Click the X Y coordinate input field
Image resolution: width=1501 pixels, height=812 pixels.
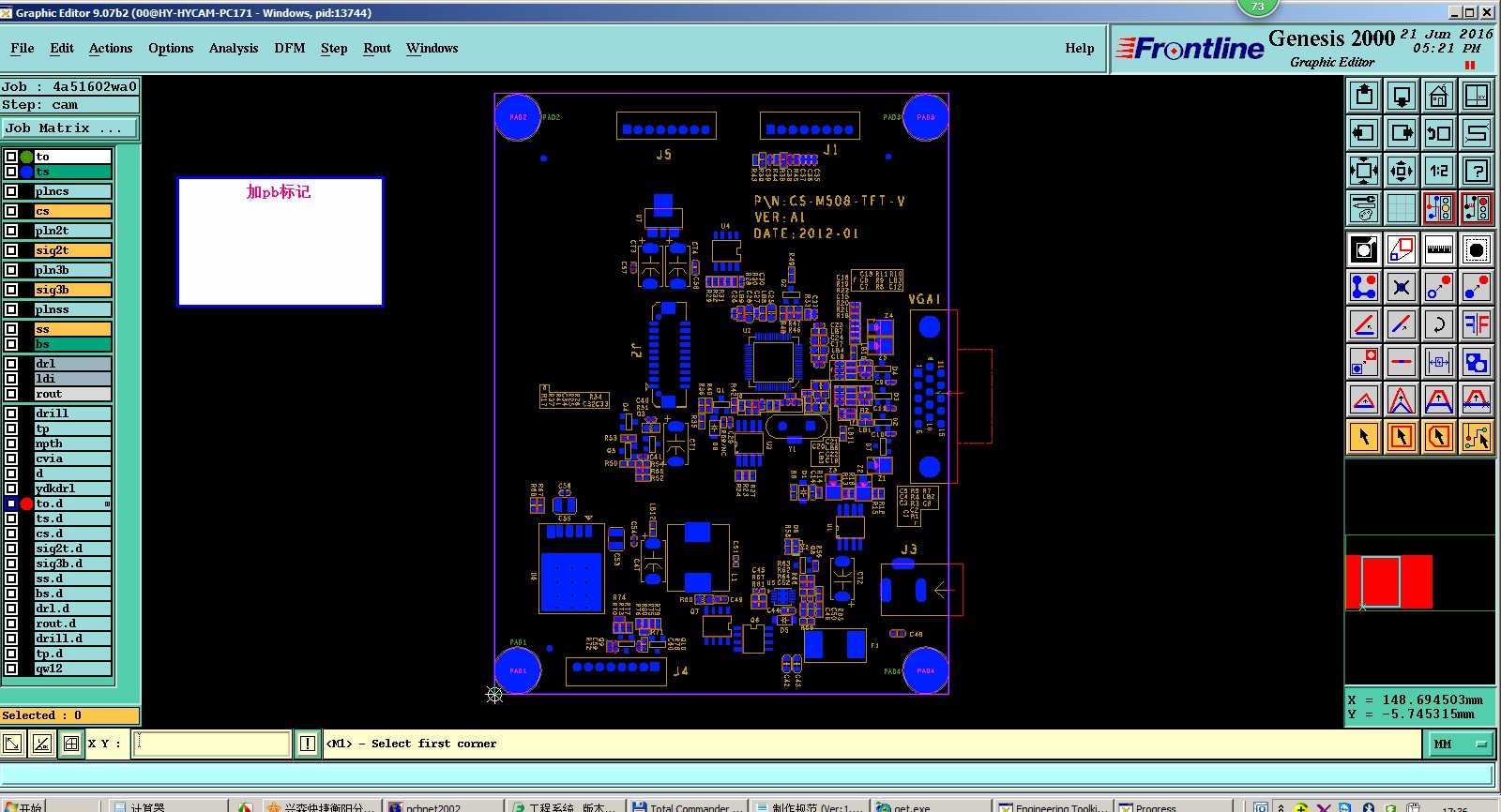coord(212,744)
